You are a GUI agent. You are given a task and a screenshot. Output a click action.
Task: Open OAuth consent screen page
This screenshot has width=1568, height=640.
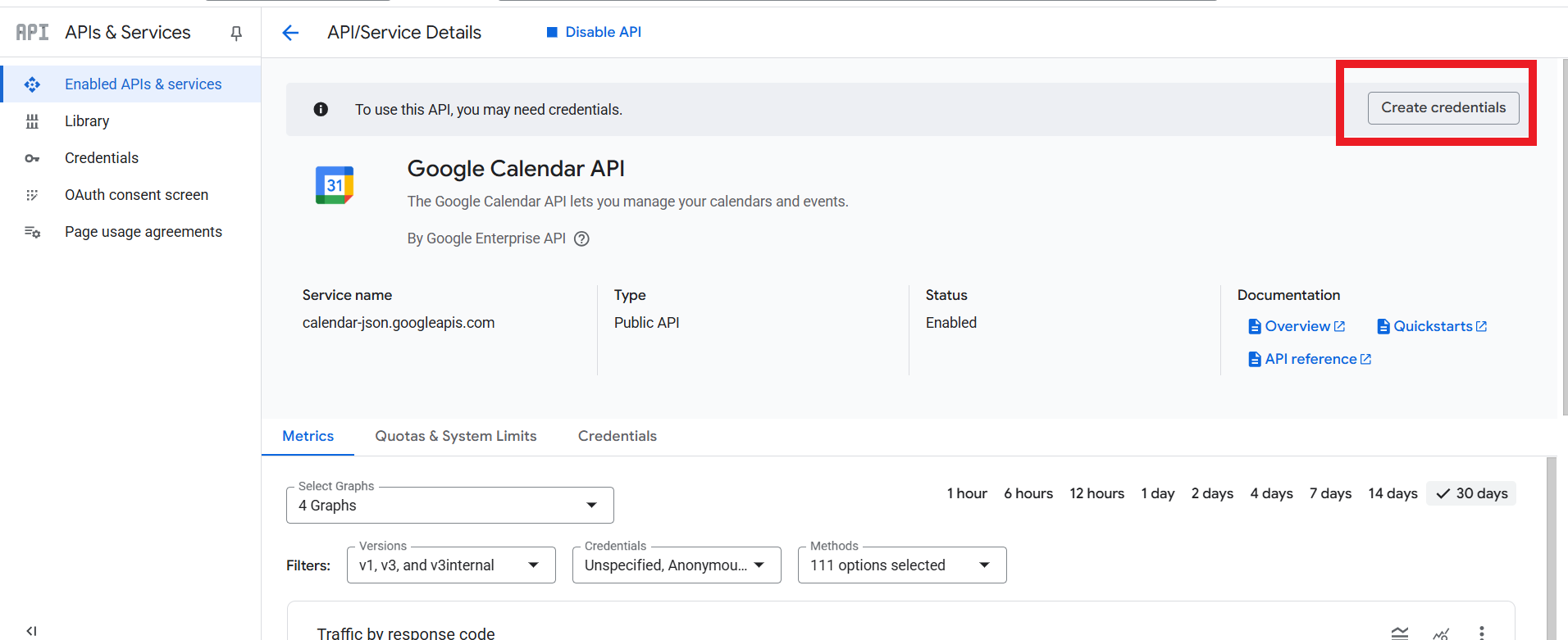[x=131, y=195]
